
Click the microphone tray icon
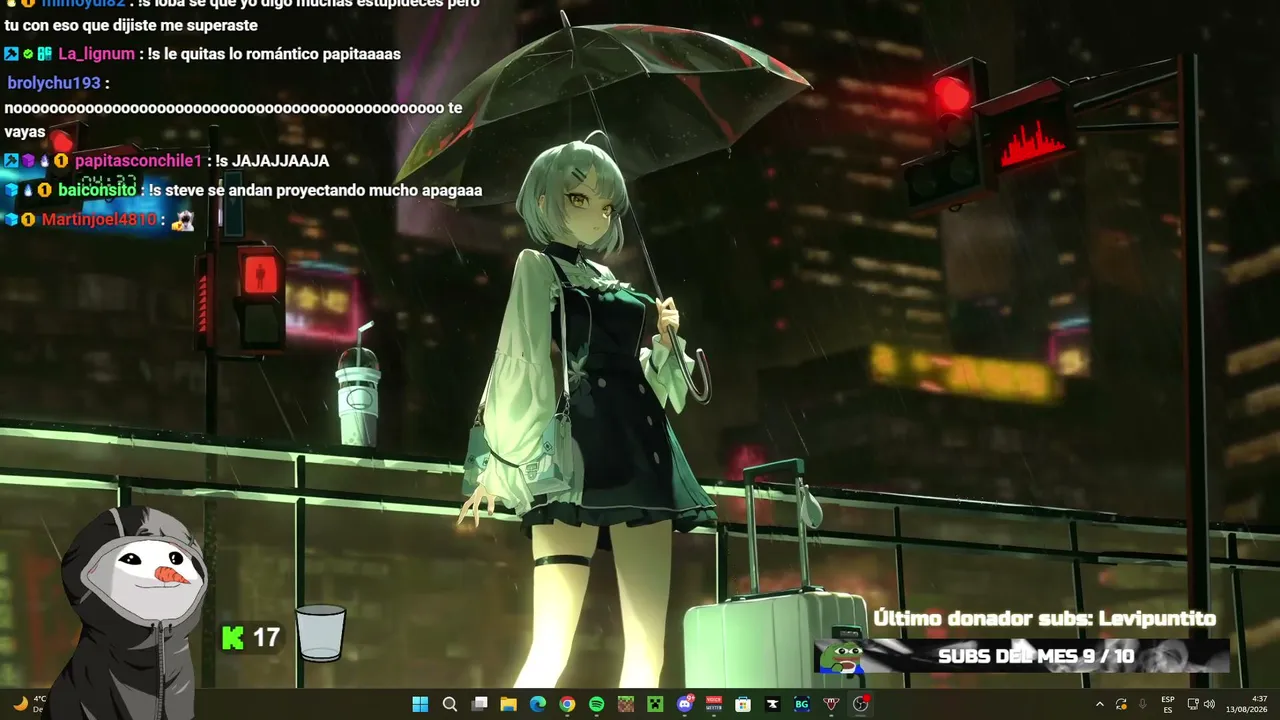(x=1142, y=704)
